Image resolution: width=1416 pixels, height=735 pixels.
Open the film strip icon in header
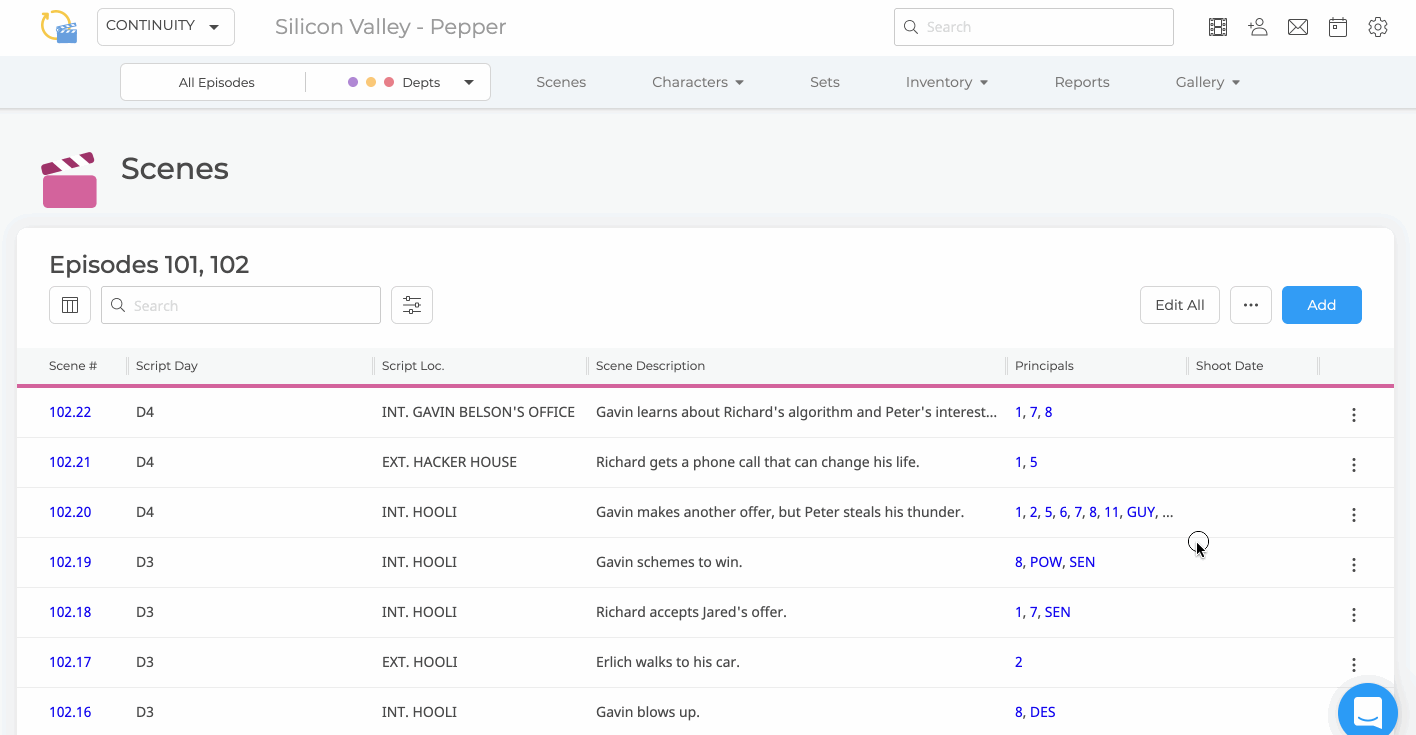[1218, 27]
